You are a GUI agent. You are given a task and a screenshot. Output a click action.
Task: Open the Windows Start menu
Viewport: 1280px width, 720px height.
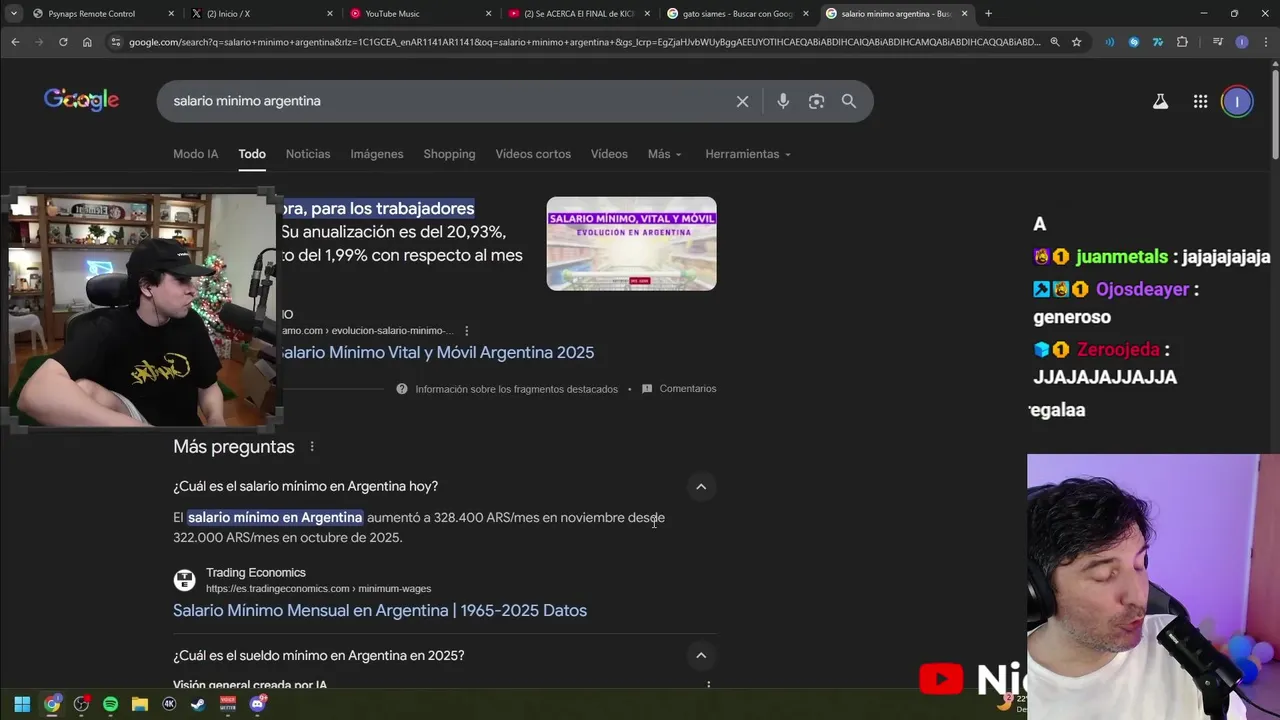pos(22,704)
